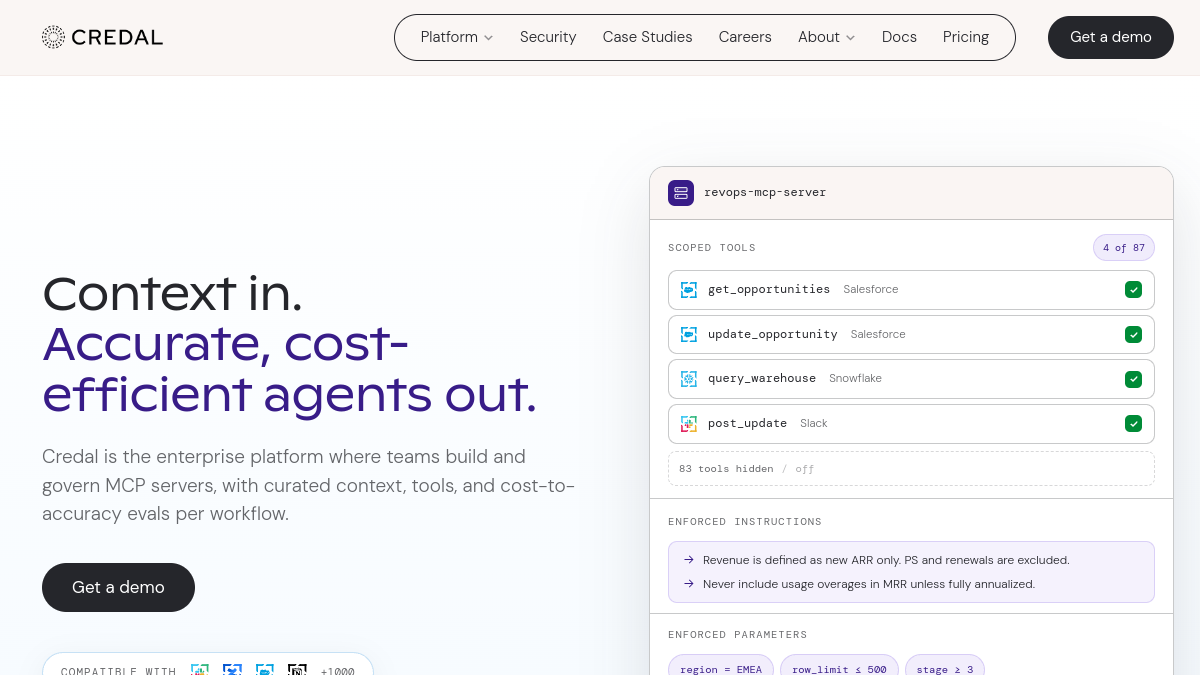1200x675 pixels.
Task: Click the arrow icon before the Revenue instruction
Action: 688,560
